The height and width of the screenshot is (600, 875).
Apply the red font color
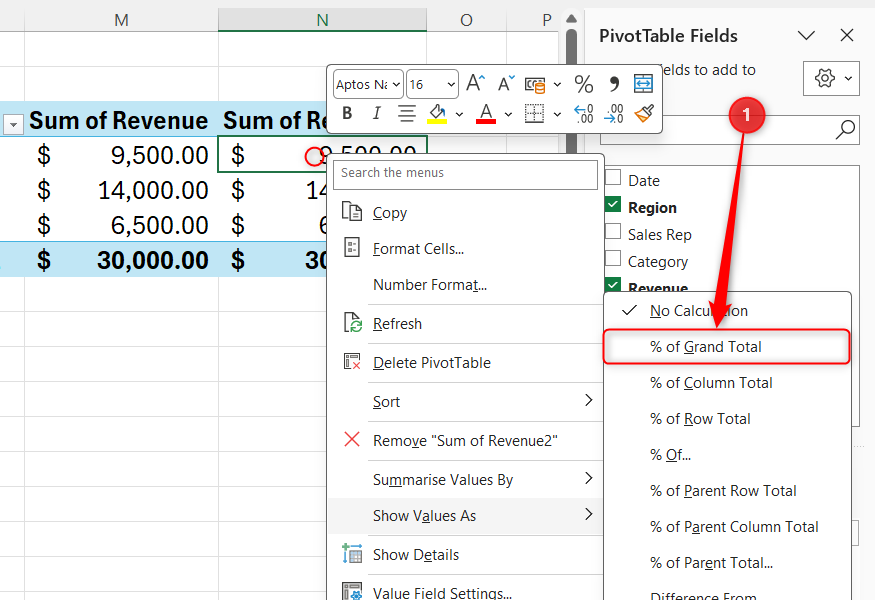486,114
